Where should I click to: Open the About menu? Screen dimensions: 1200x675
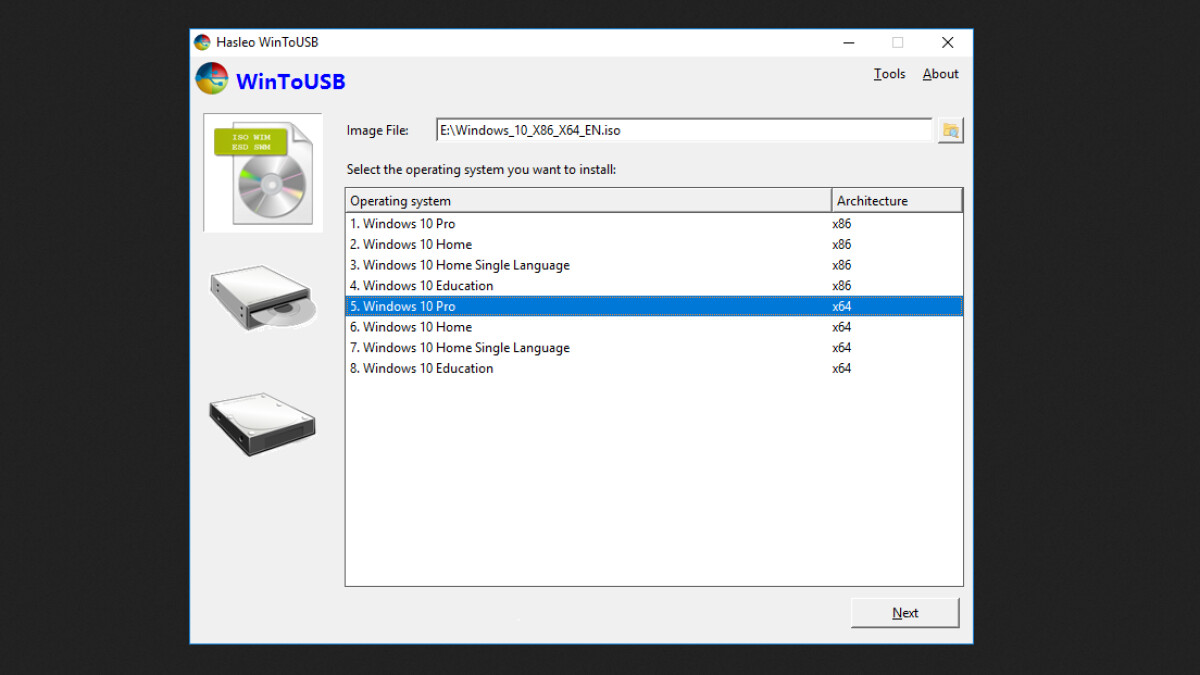(x=939, y=73)
